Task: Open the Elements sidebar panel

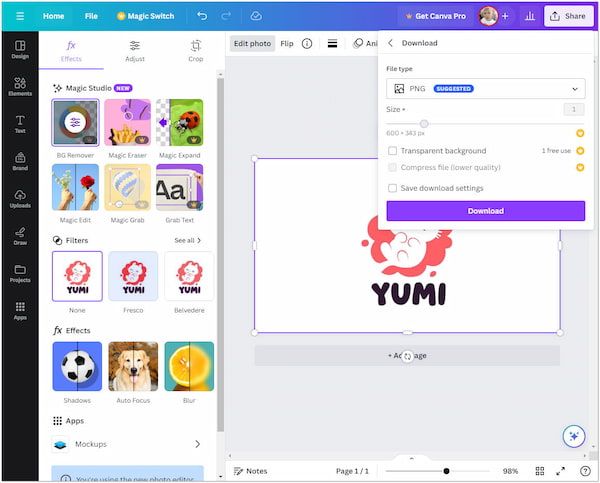Action: point(20,87)
